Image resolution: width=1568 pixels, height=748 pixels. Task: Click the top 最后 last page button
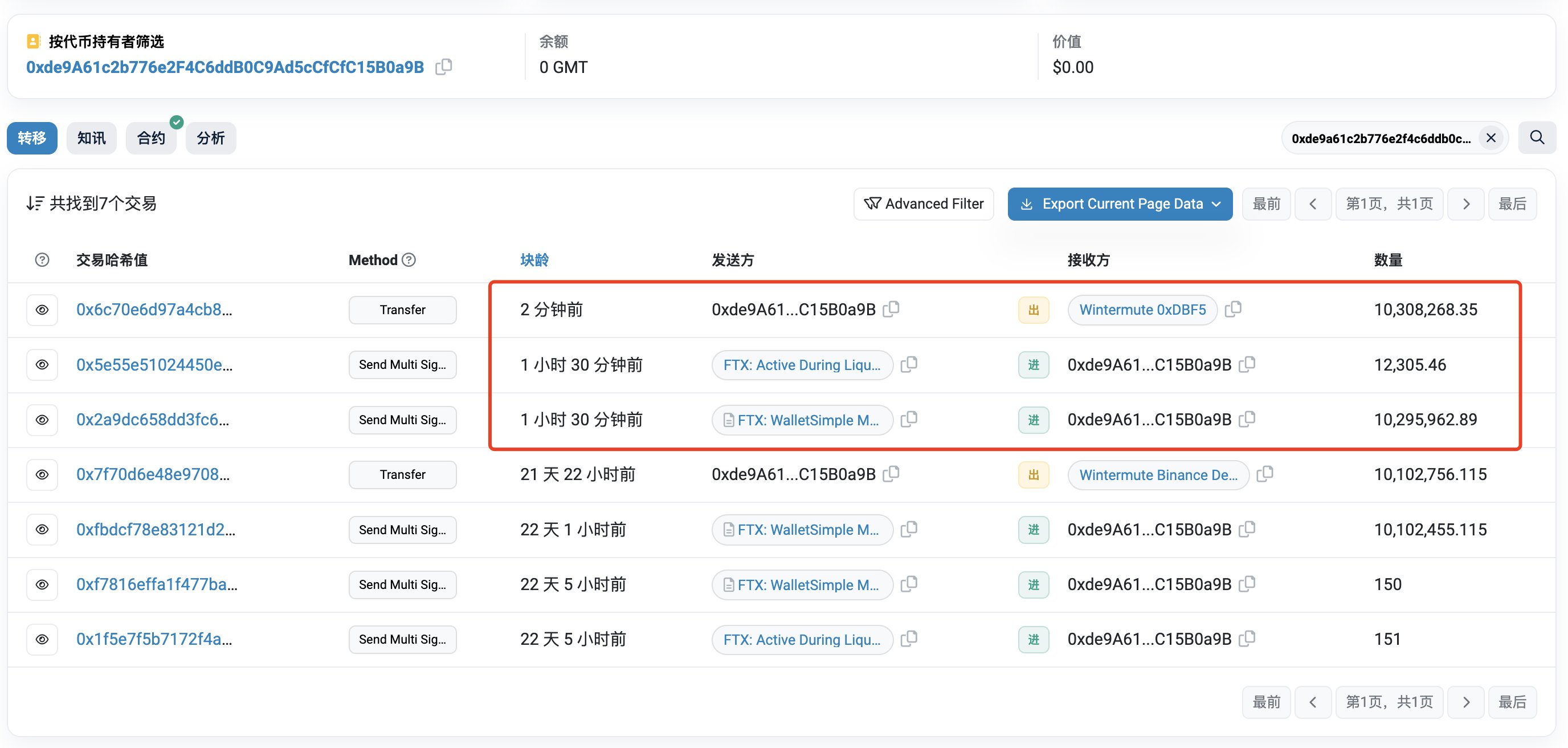point(1512,204)
